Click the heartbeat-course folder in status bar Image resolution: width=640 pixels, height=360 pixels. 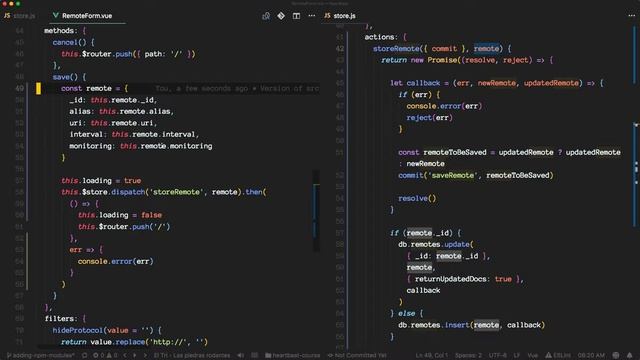[x=293, y=356]
